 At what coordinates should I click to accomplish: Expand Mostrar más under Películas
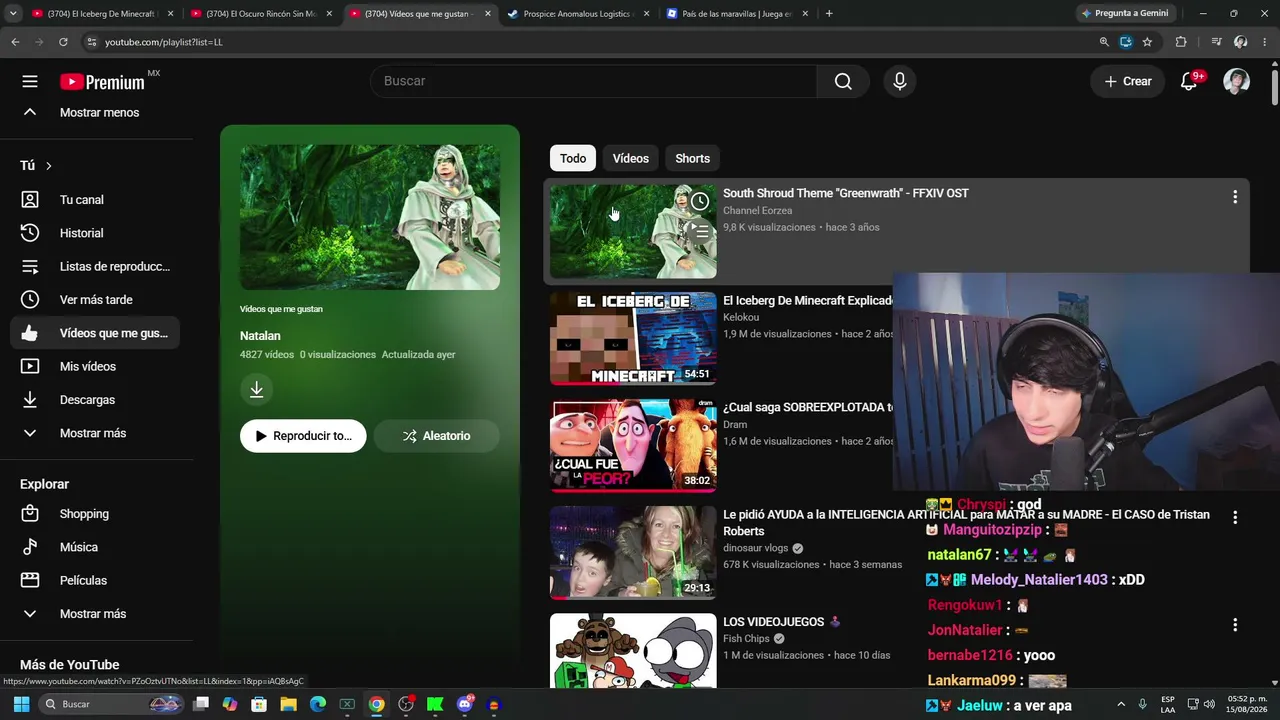click(x=95, y=614)
